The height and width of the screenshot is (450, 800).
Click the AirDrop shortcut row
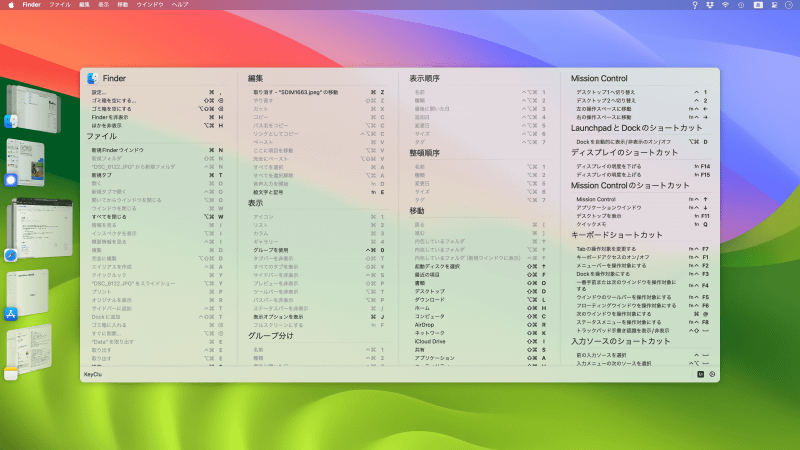pyautogui.click(x=480, y=324)
